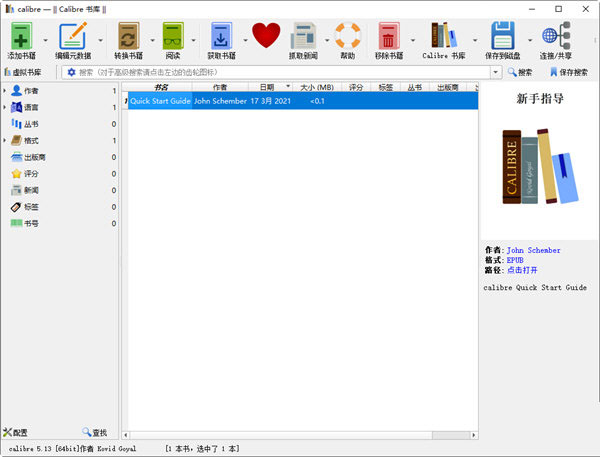Click the John Schember author link

click(533, 250)
